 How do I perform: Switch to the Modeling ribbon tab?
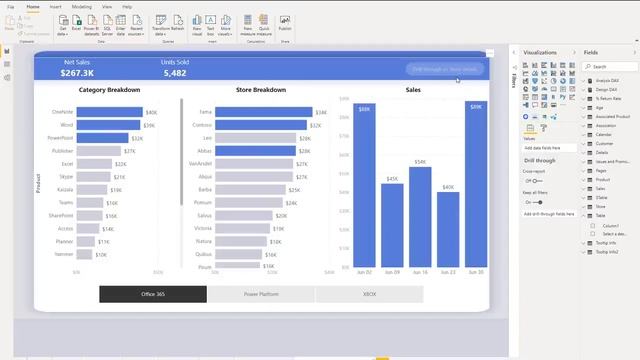click(82, 7)
